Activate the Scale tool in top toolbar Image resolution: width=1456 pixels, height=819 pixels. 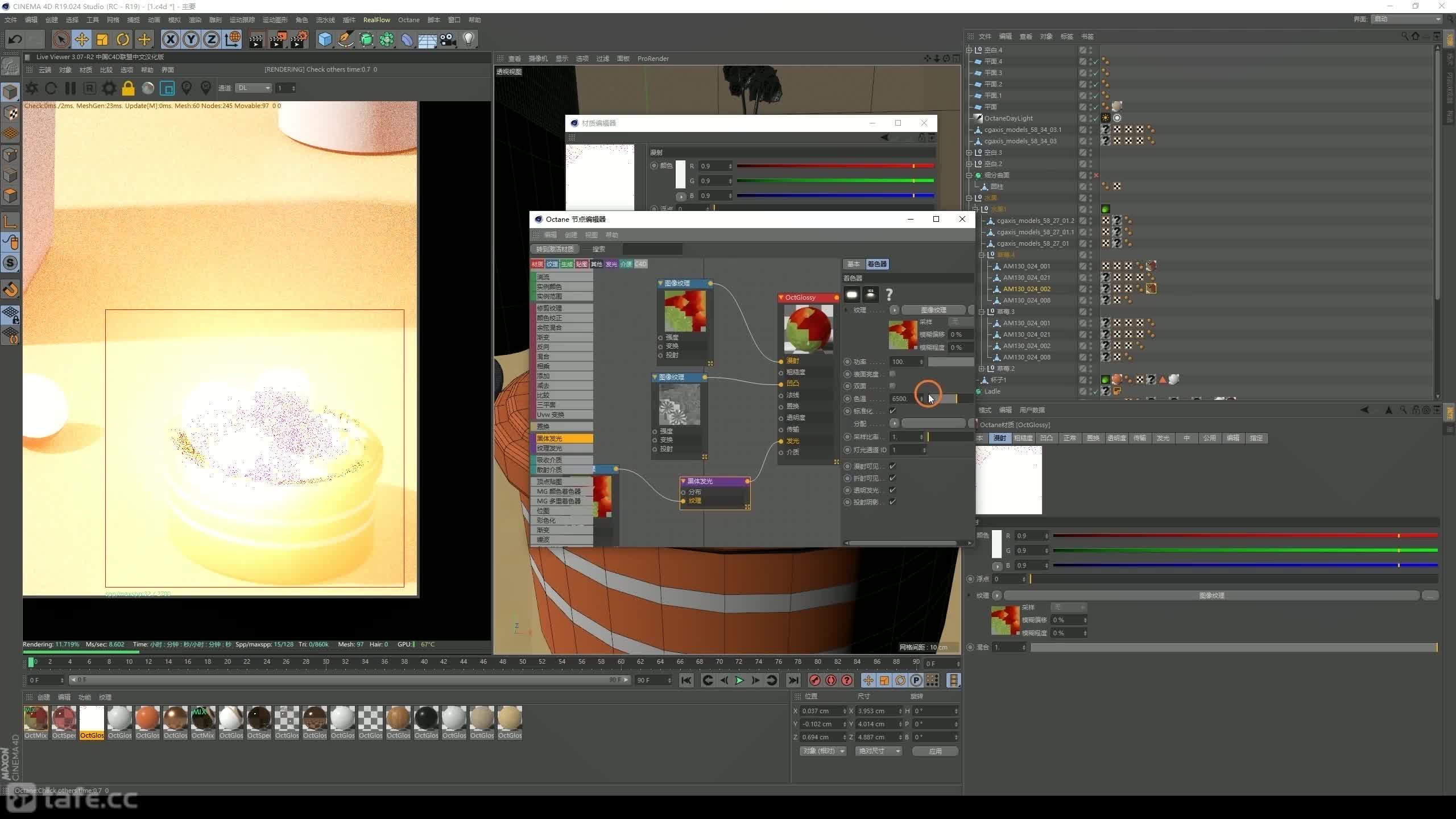(102, 39)
